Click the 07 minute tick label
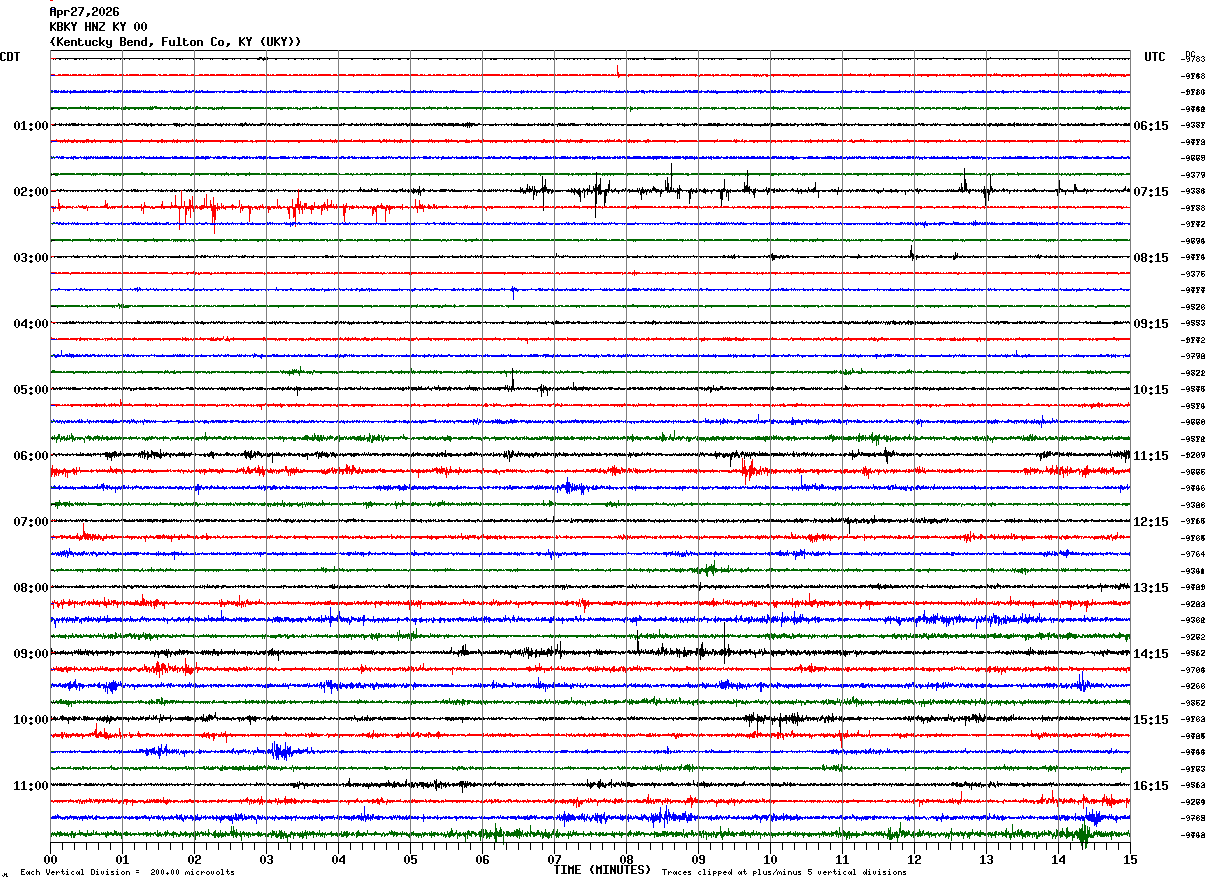 point(554,859)
